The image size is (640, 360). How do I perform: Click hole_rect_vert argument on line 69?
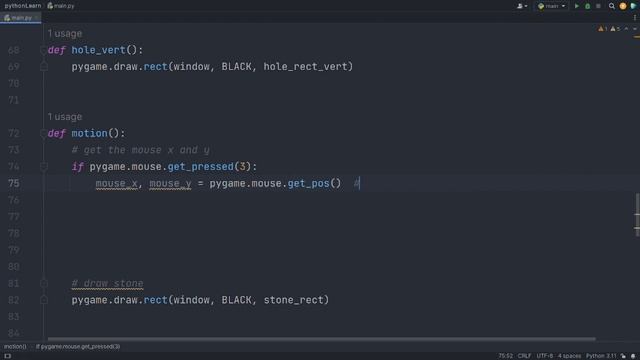pos(305,67)
